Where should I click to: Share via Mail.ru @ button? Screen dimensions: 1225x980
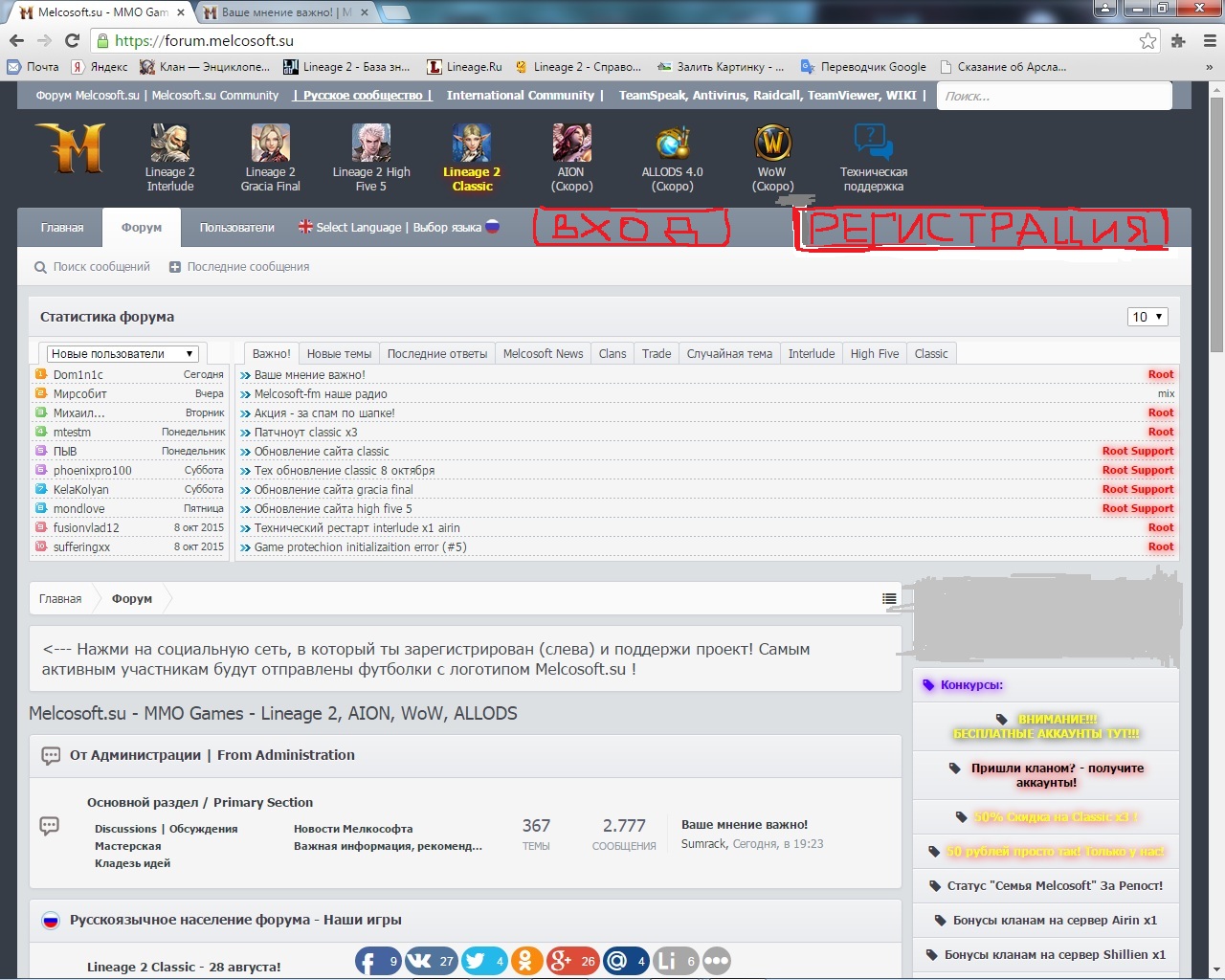[627, 961]
